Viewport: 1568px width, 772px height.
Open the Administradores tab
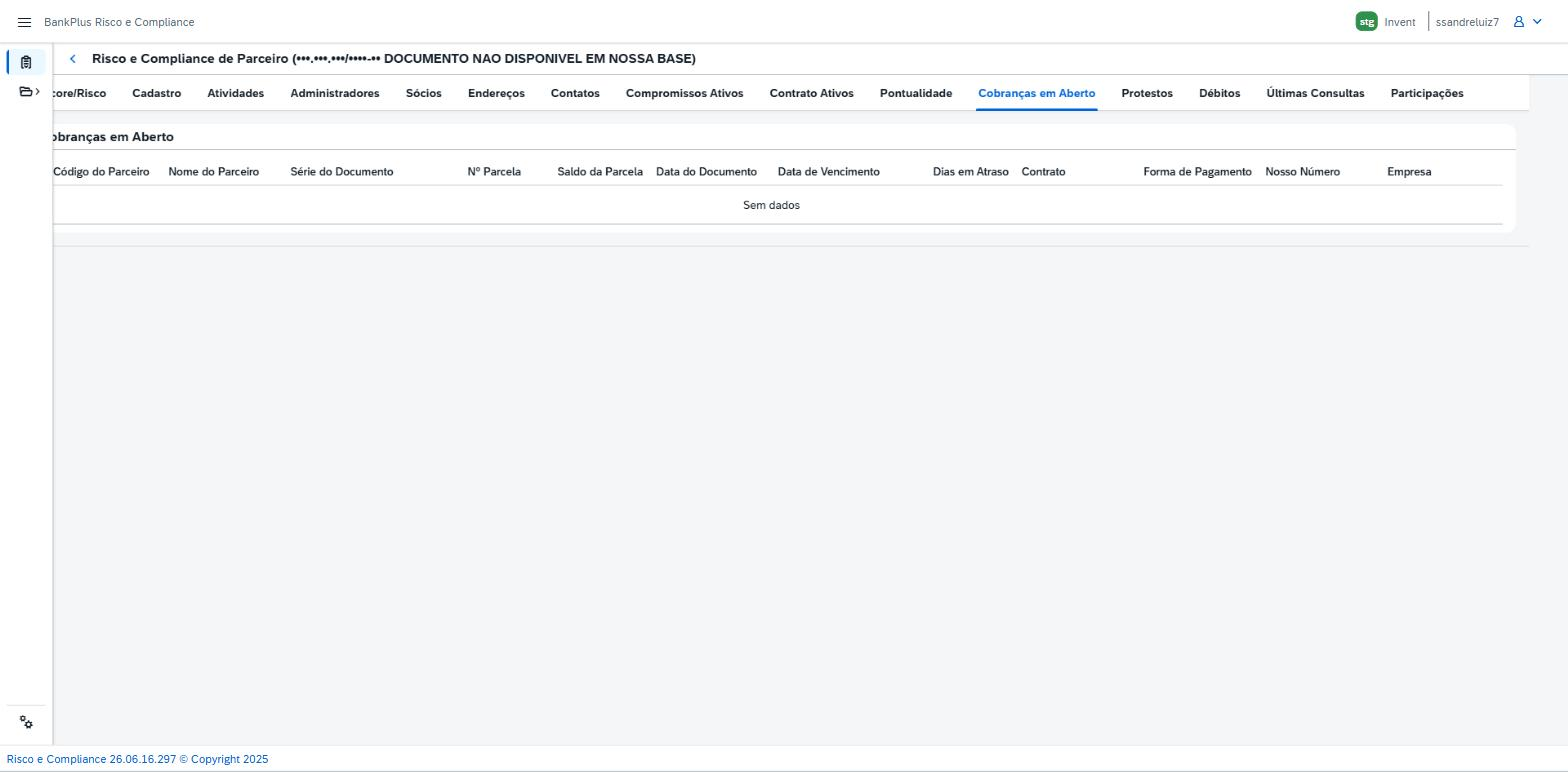(x=335, y=93)
